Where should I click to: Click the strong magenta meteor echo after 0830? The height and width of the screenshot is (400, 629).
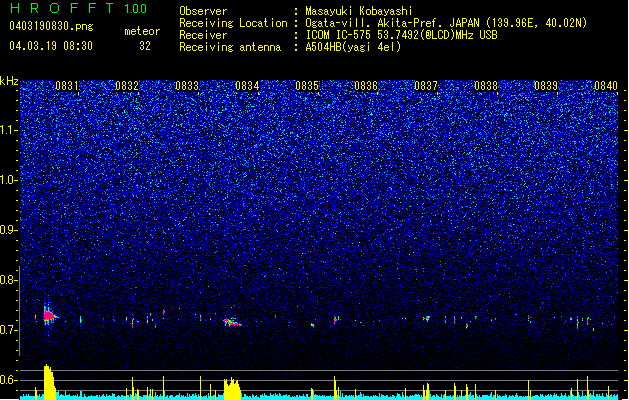click(49, 316)
